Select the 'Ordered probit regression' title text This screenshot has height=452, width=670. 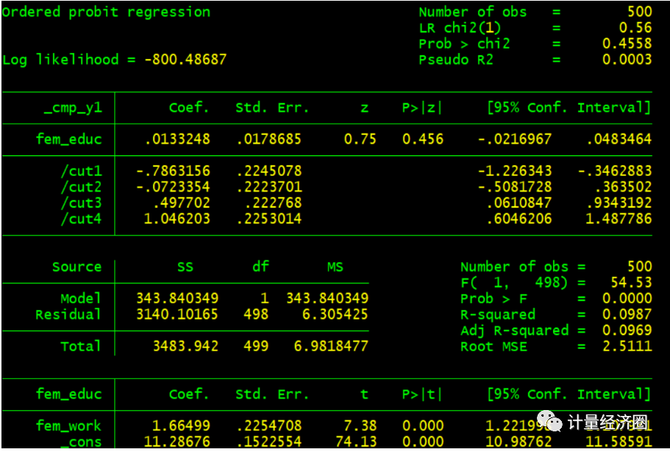coord(106,12)
